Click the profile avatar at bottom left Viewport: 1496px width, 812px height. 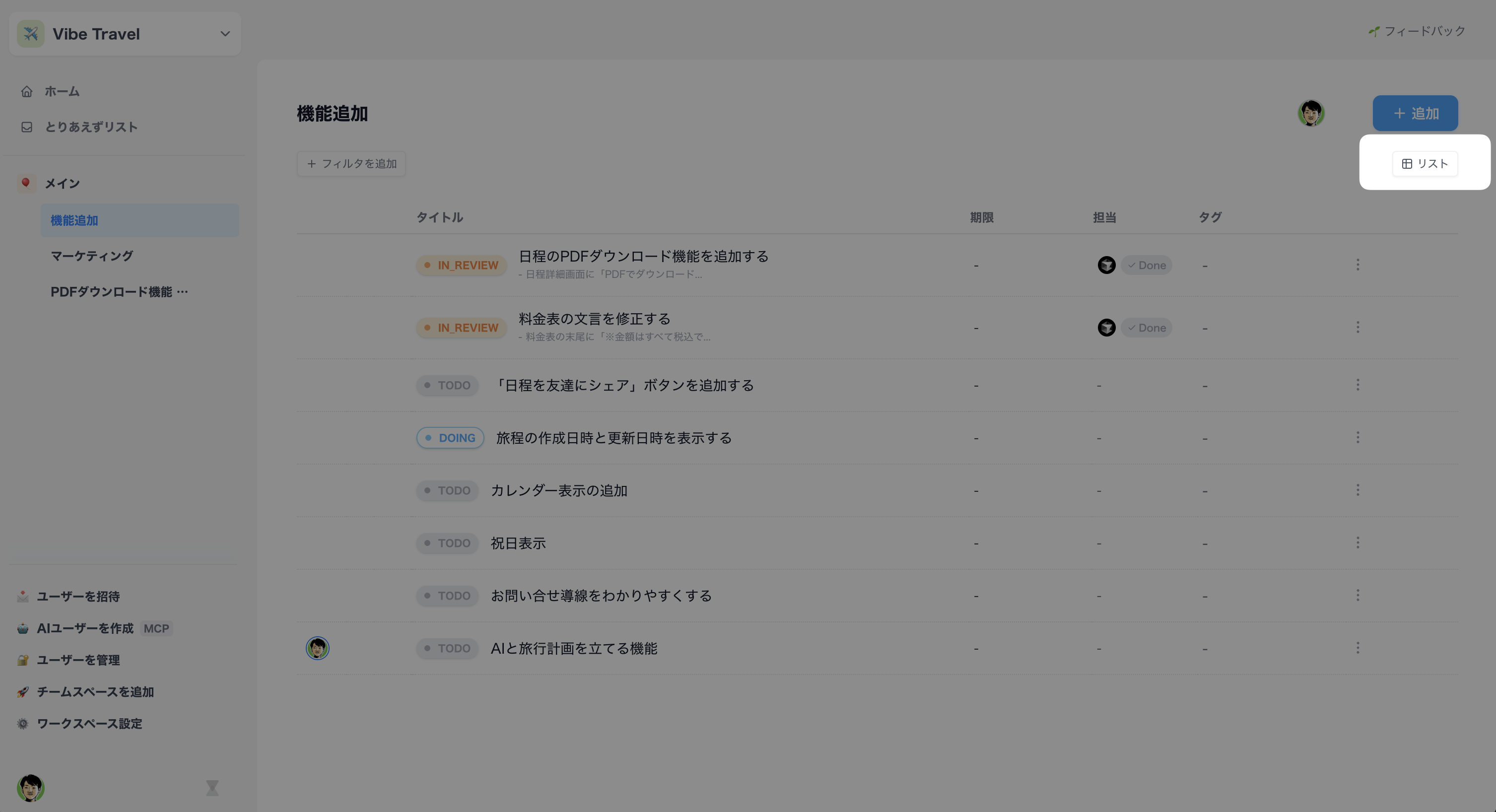(x=31, y=788)
